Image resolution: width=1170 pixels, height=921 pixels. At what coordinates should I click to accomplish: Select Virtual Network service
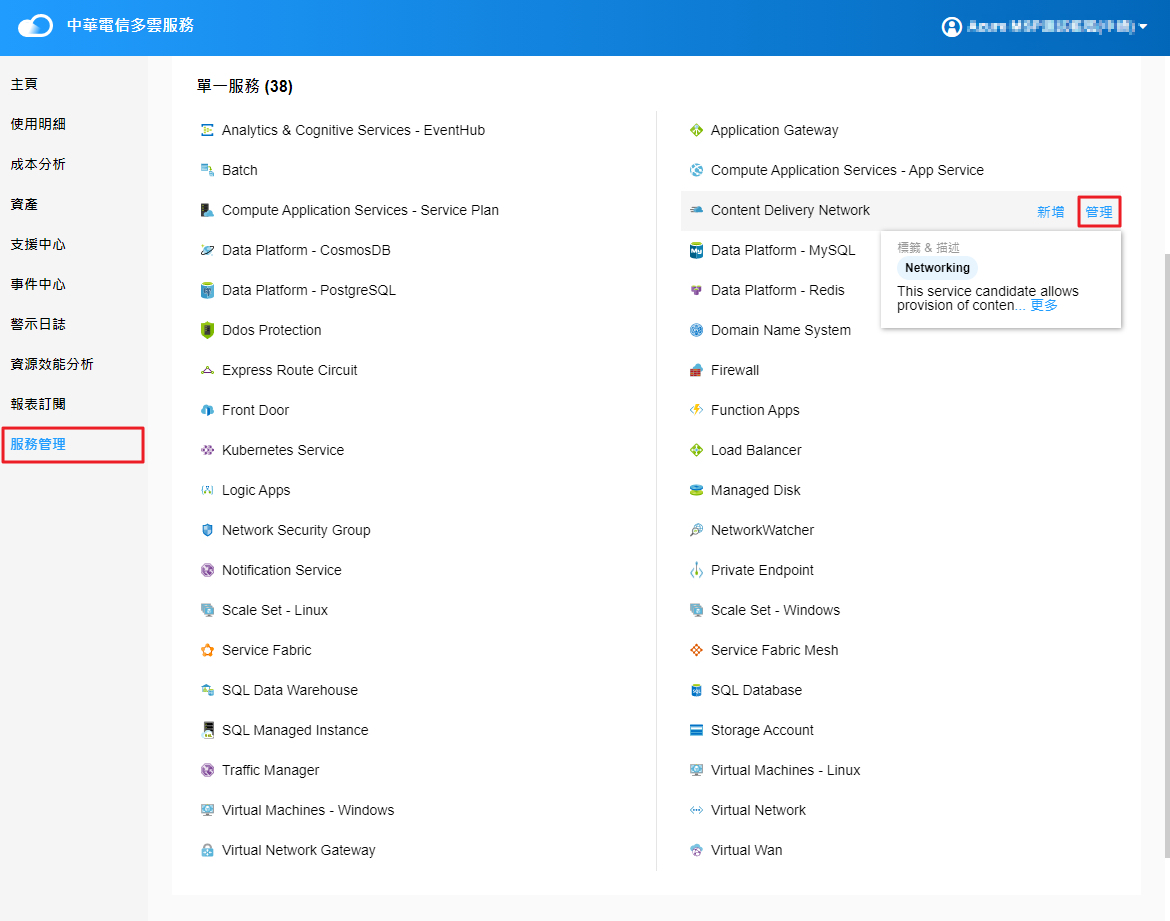click(x=758, y=811)
